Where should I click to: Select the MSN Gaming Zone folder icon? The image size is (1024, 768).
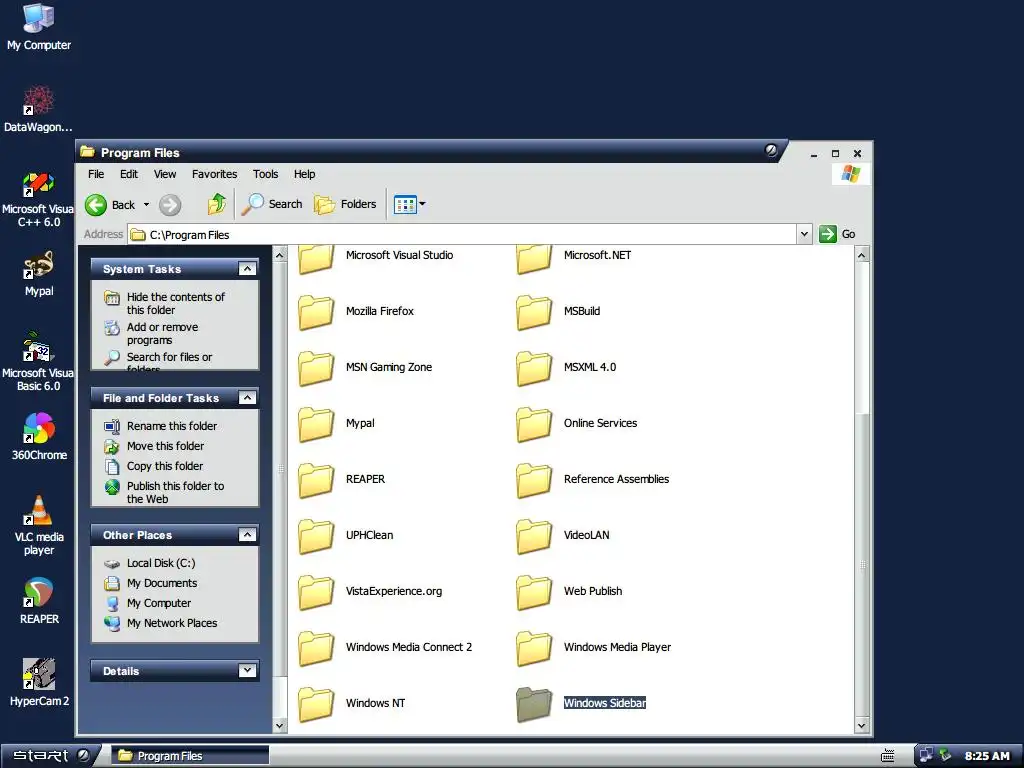click(316, 368)
